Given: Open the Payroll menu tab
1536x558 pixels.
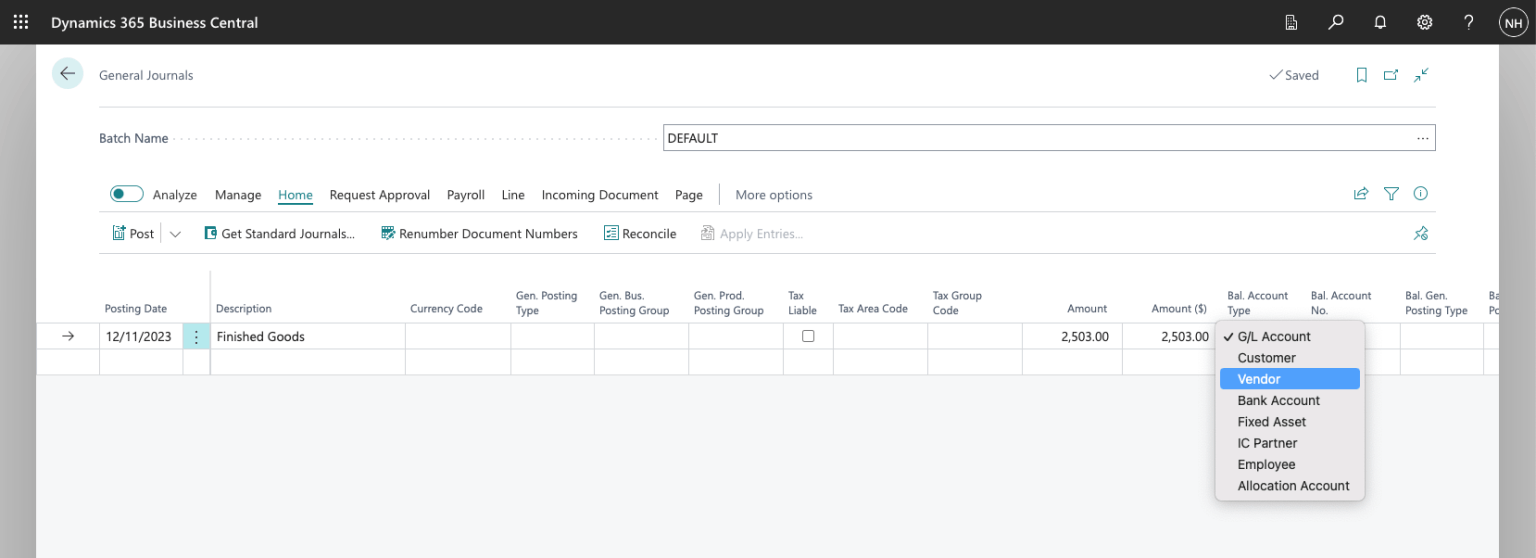Looking at the screenshot, I should point(465,195).
